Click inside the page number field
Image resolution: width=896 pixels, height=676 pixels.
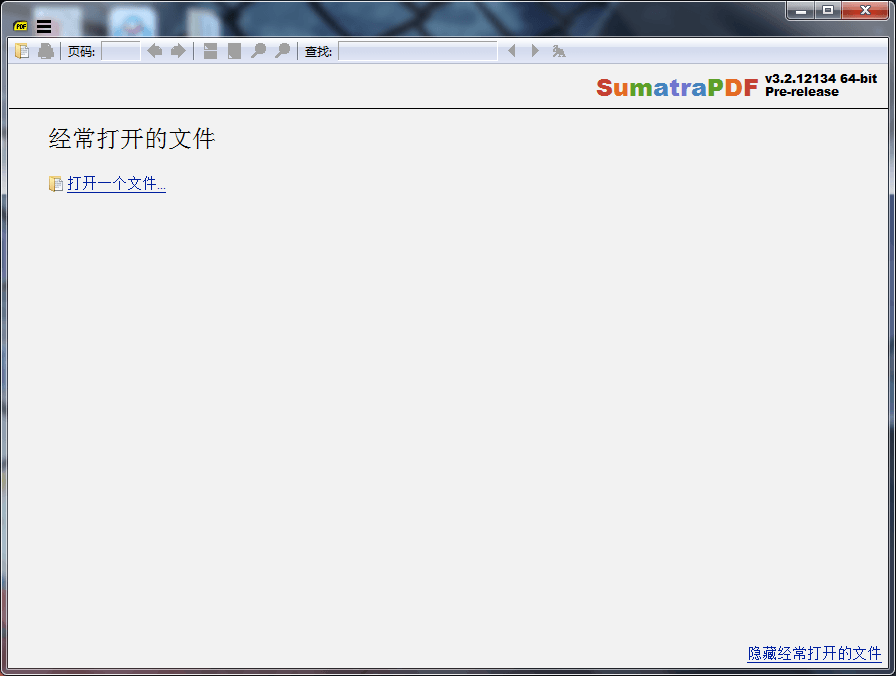pos(121,51)
